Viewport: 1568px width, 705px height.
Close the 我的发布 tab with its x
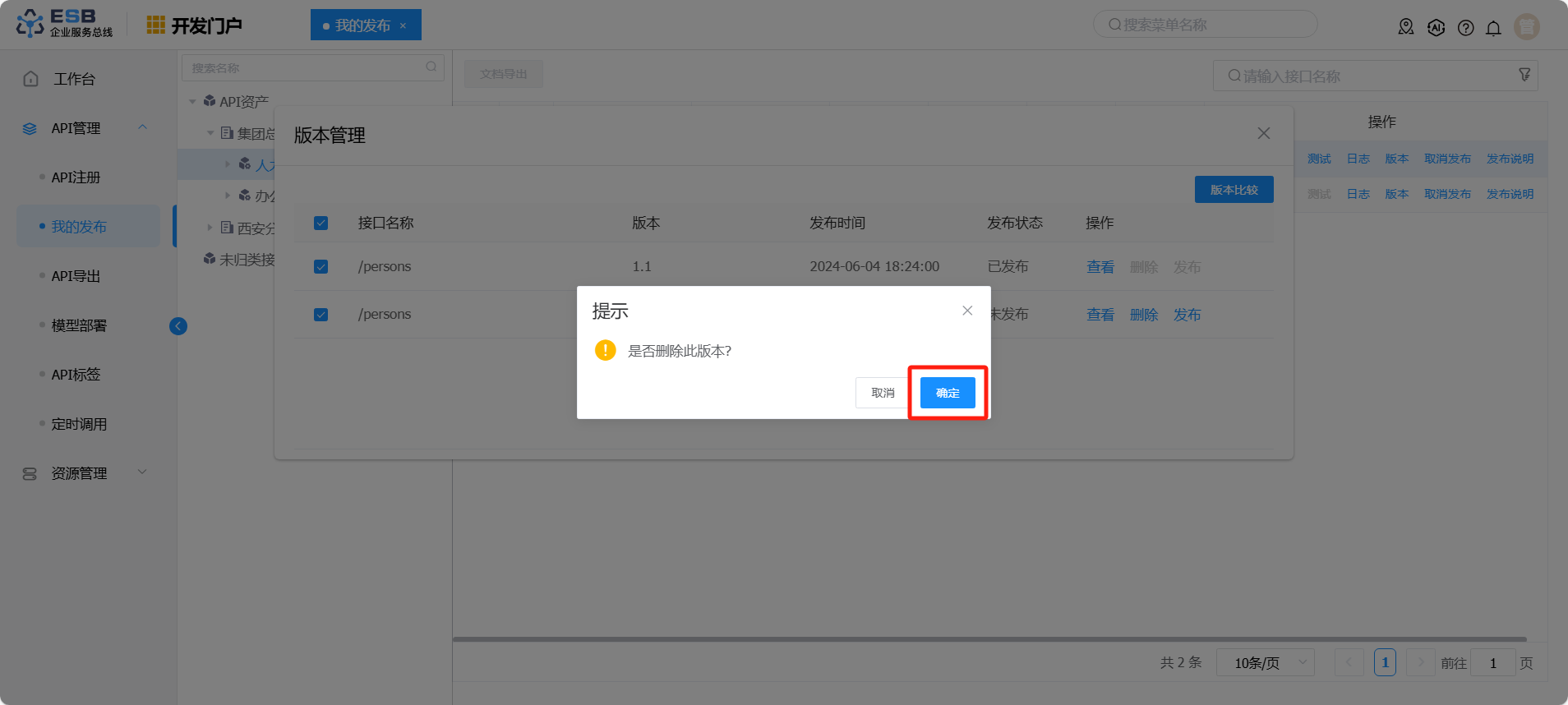403,25
